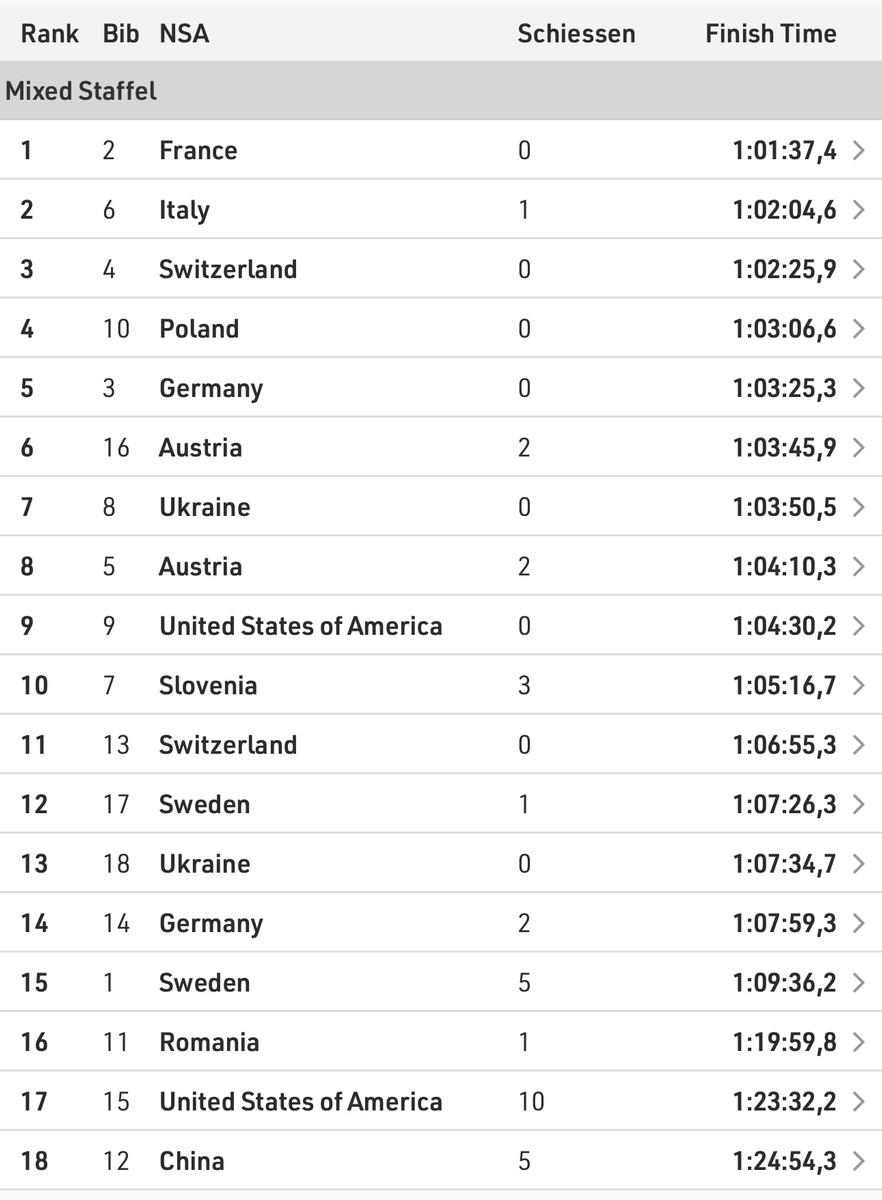
Task: Click the rank 7 Ukraine team name
Action: pyautogui.click(x=205, y=507)
